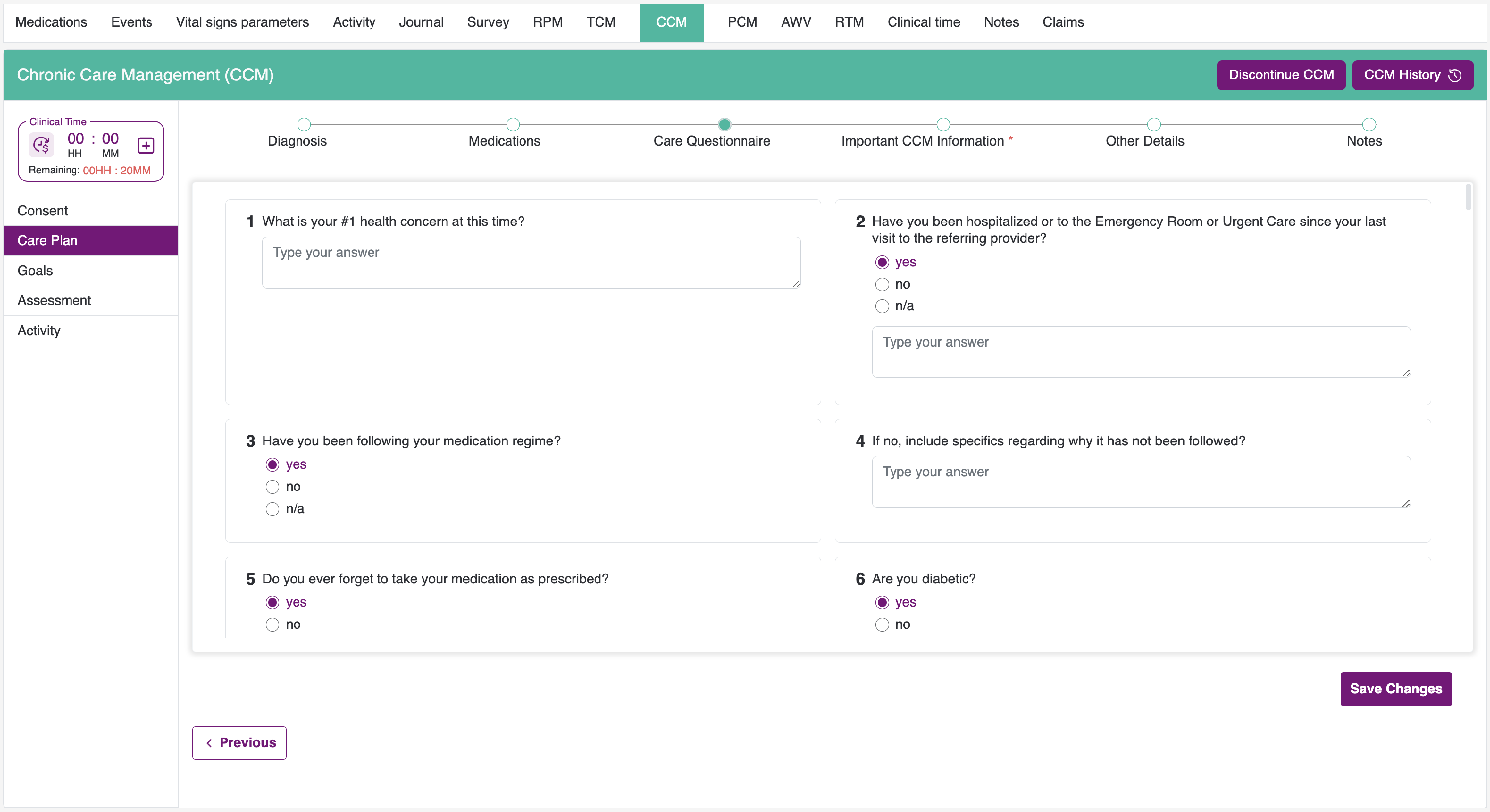Select 'no' for forgetting medication question
The width and height of the screenshot is (1490, 812).
[272, 625]
